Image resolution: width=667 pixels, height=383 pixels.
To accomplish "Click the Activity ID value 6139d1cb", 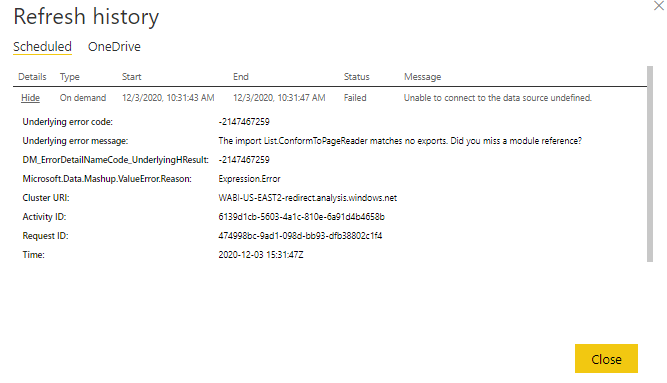I will [301, 217].
